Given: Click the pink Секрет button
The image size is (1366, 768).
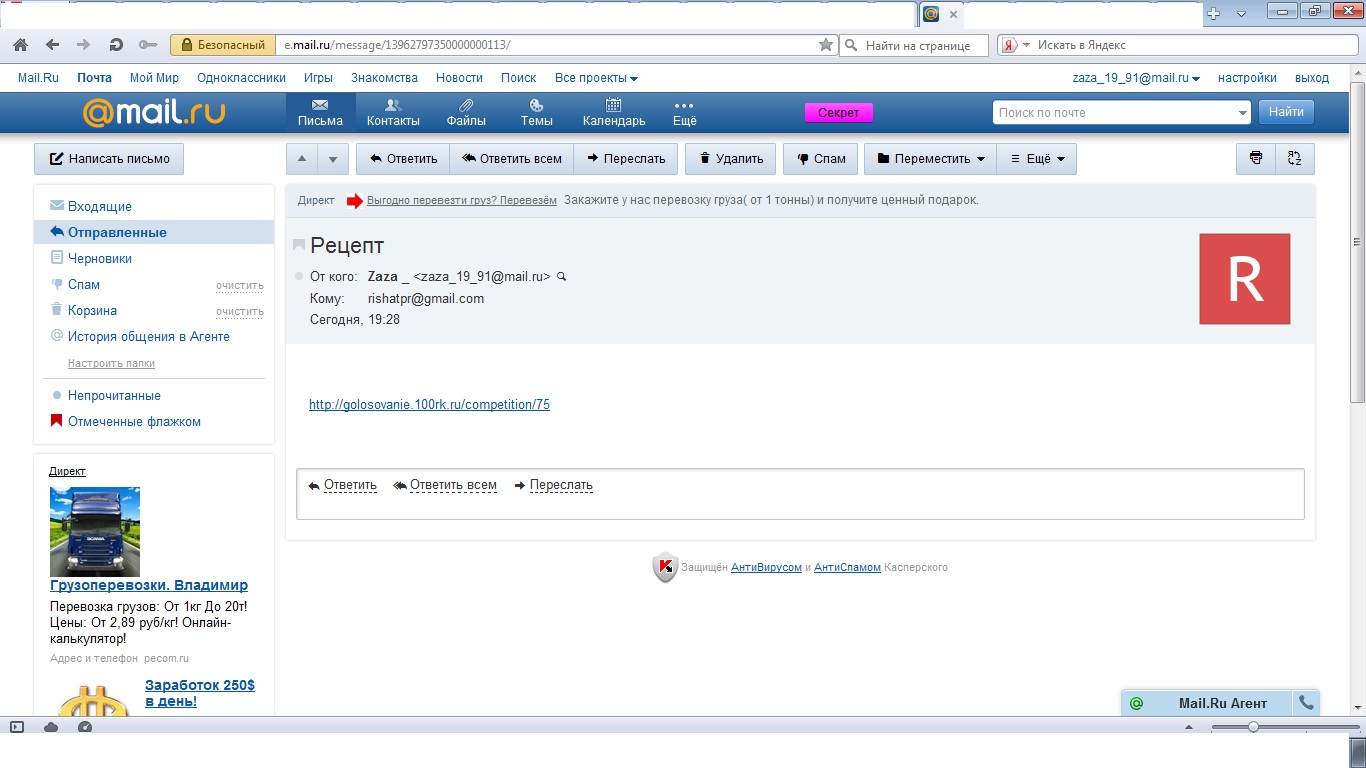Looking at the screenshot, I should click(839, 113).
